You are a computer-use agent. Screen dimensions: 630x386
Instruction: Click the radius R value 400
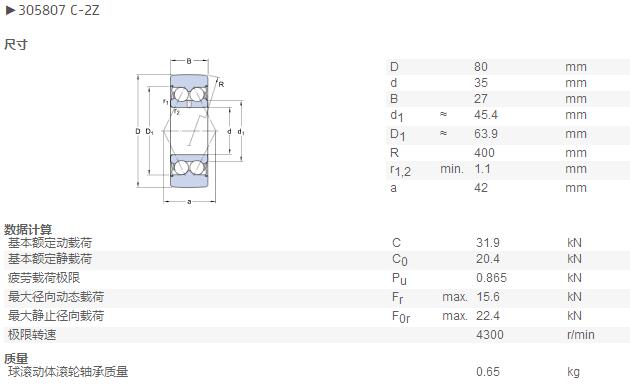coord(484,153)
